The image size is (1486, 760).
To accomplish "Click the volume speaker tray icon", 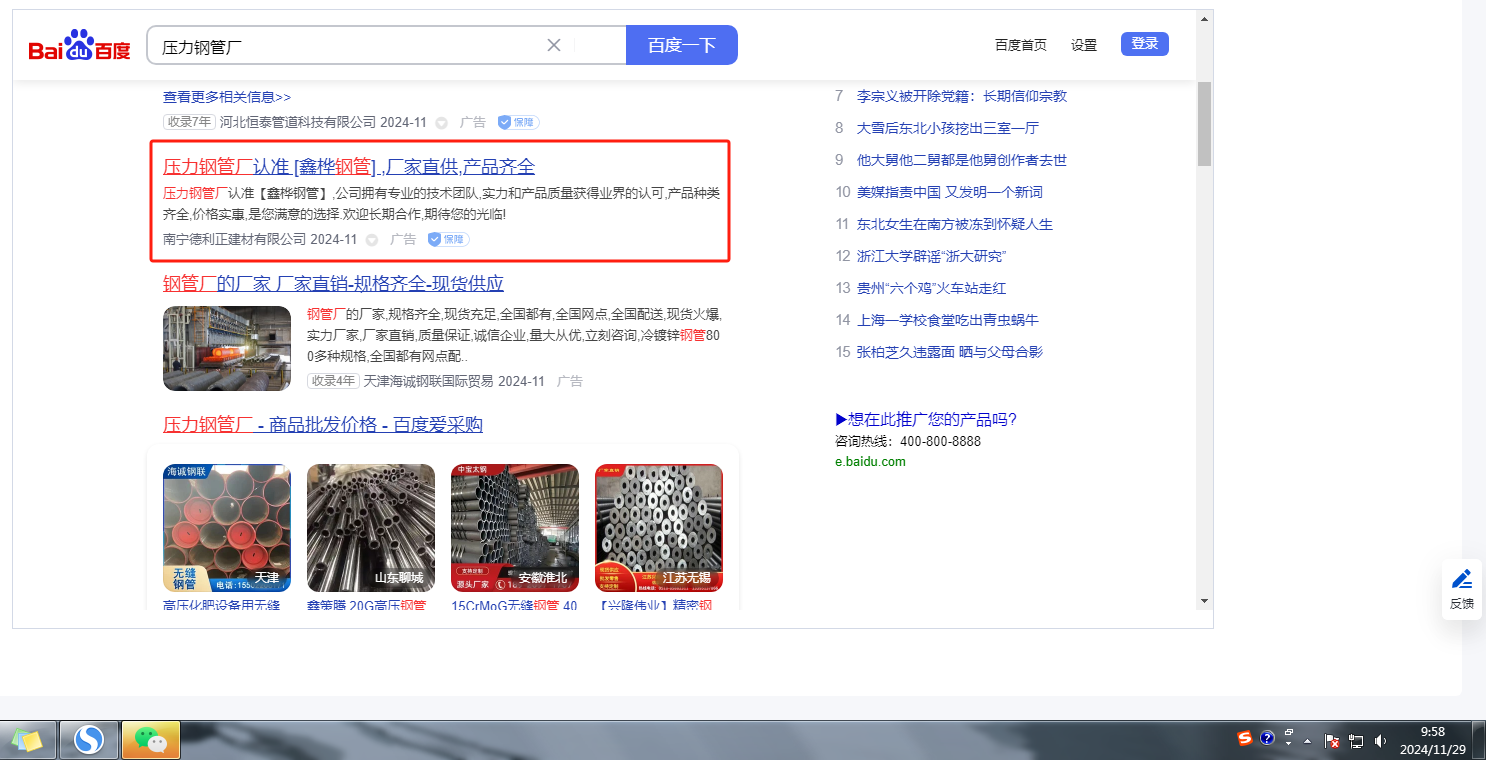I will click(x=1381, y=741).
